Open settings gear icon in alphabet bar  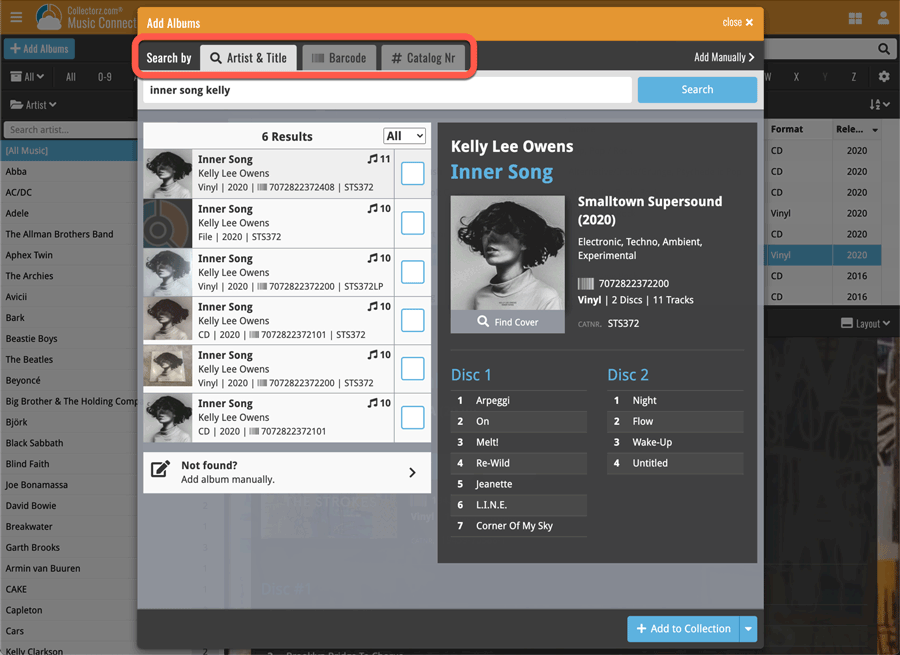pos(884,76)
